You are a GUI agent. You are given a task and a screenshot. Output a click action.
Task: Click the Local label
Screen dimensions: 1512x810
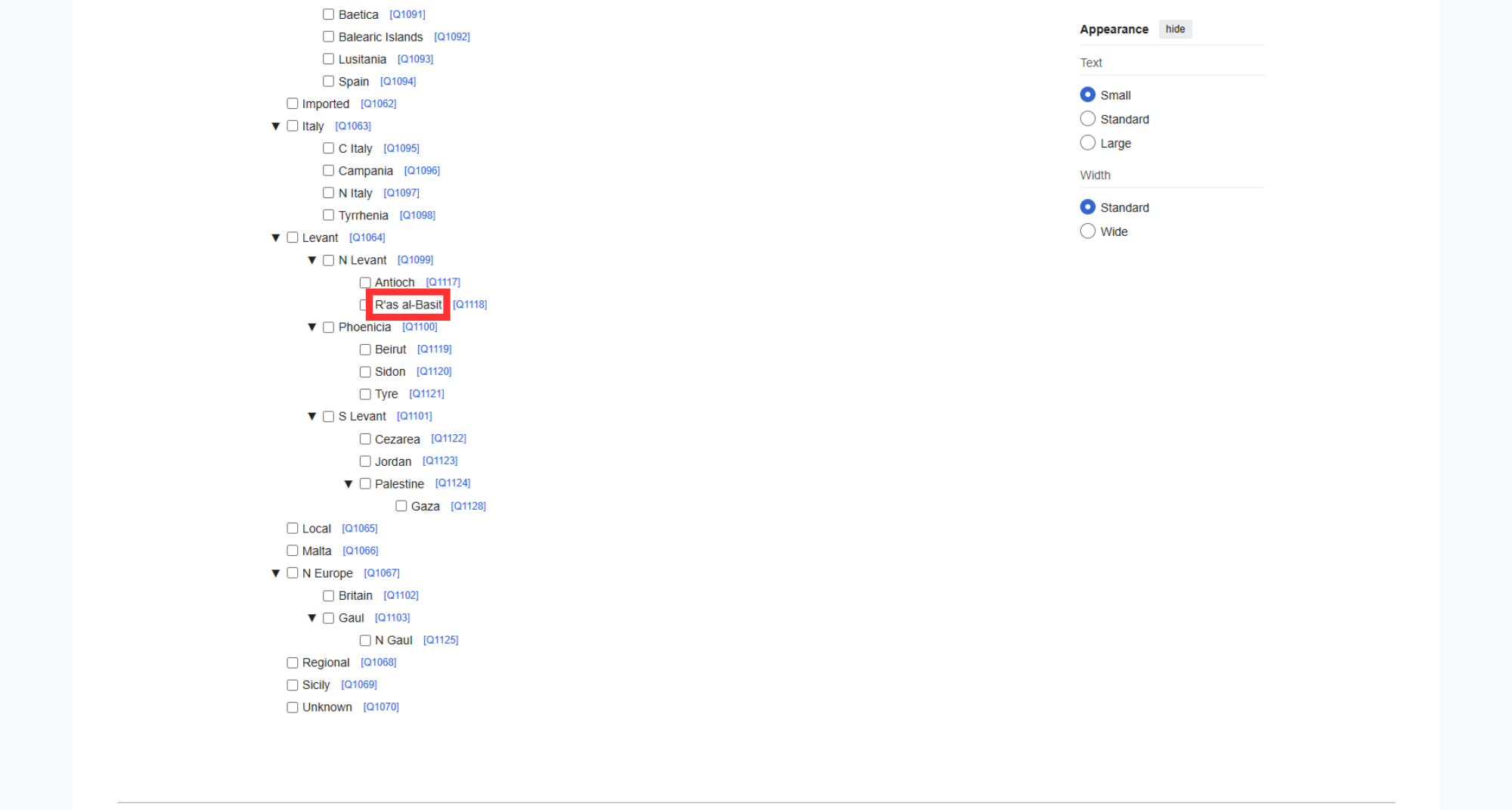pos(317,529)
